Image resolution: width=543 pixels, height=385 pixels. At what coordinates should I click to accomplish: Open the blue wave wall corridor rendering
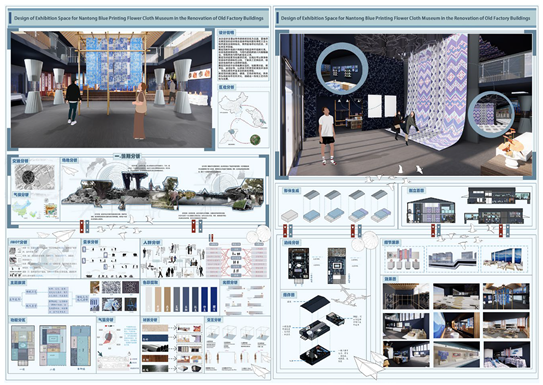coord(456,325)
